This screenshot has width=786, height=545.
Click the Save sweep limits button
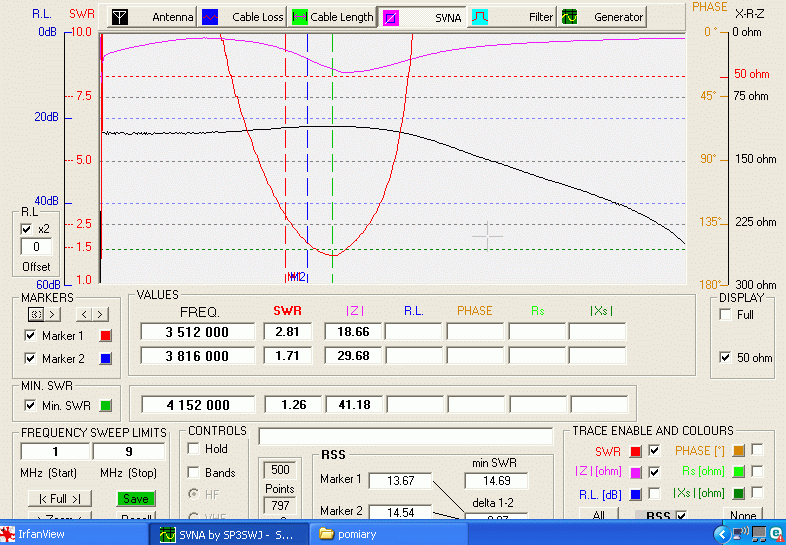click(135, 499)
